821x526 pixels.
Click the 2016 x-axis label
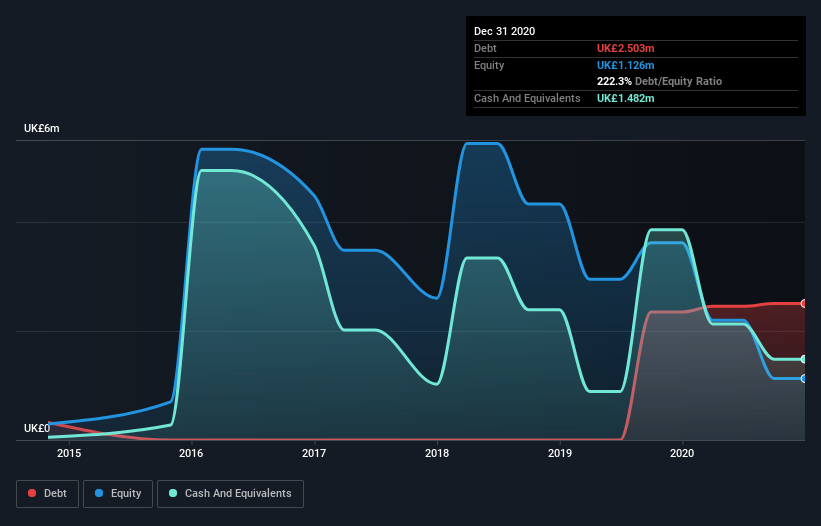(x=191, y=453)
